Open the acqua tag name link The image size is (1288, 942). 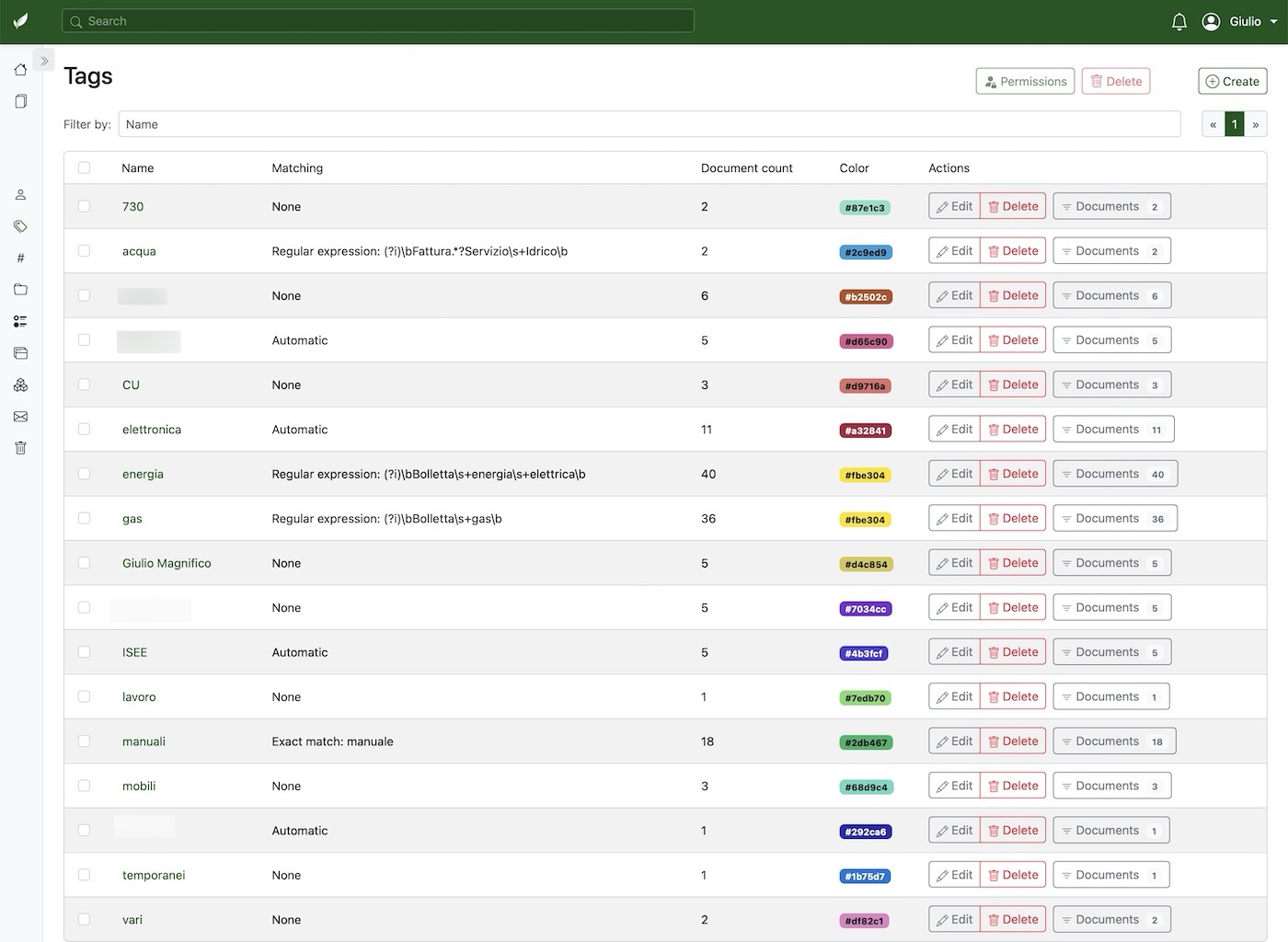tap(139, 251)
